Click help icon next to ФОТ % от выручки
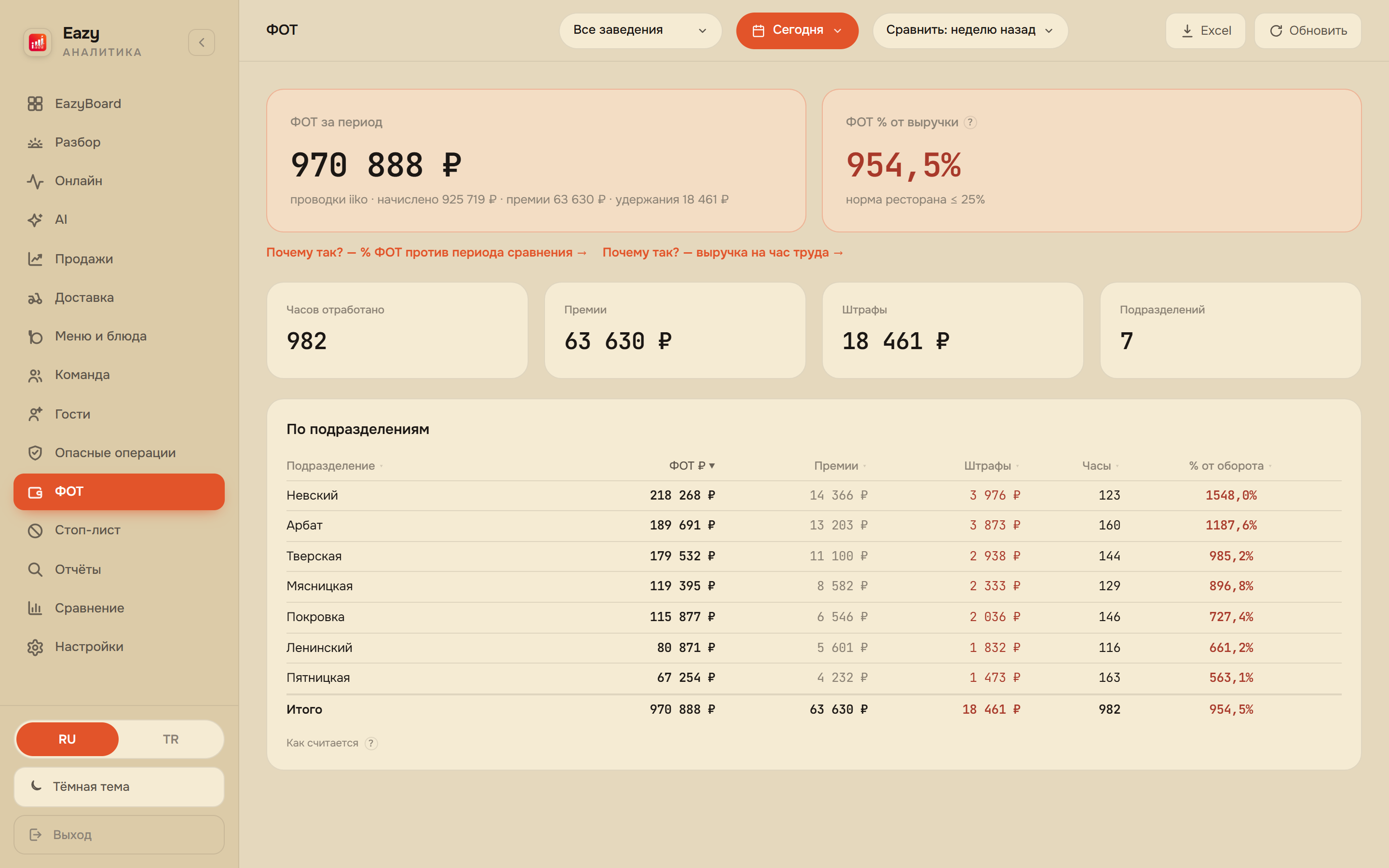Screen dimensions: 1389x868 click(x=970, y=122)
